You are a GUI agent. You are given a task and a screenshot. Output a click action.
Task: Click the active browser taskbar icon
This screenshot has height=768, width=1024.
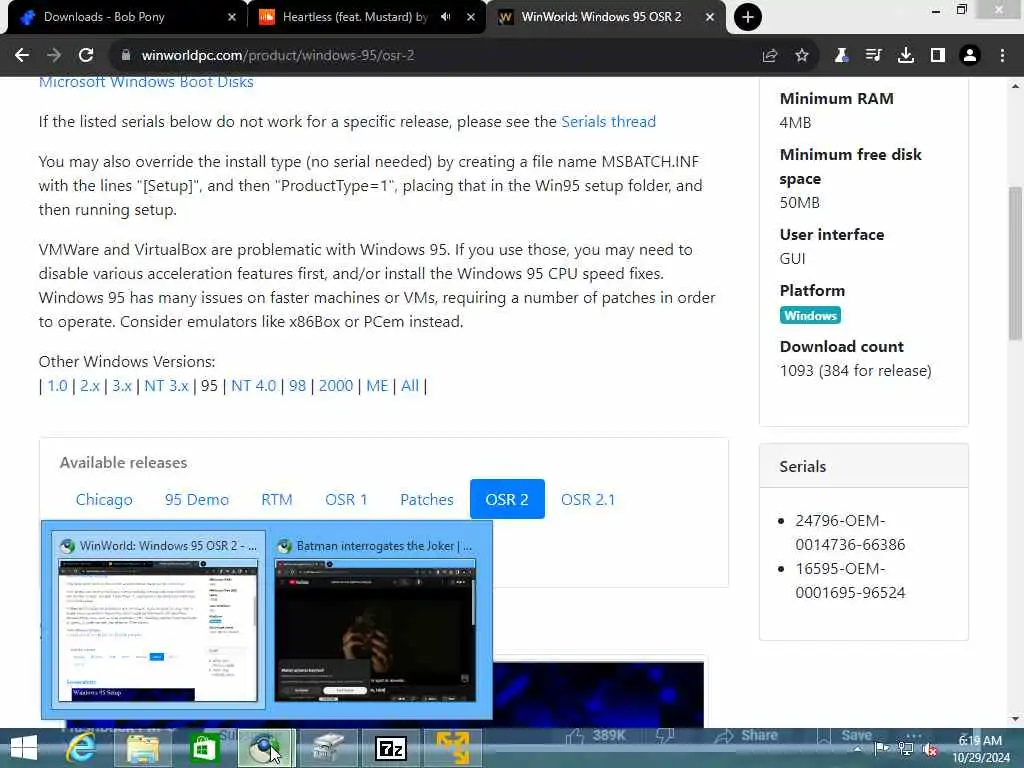tap(266, 748)
